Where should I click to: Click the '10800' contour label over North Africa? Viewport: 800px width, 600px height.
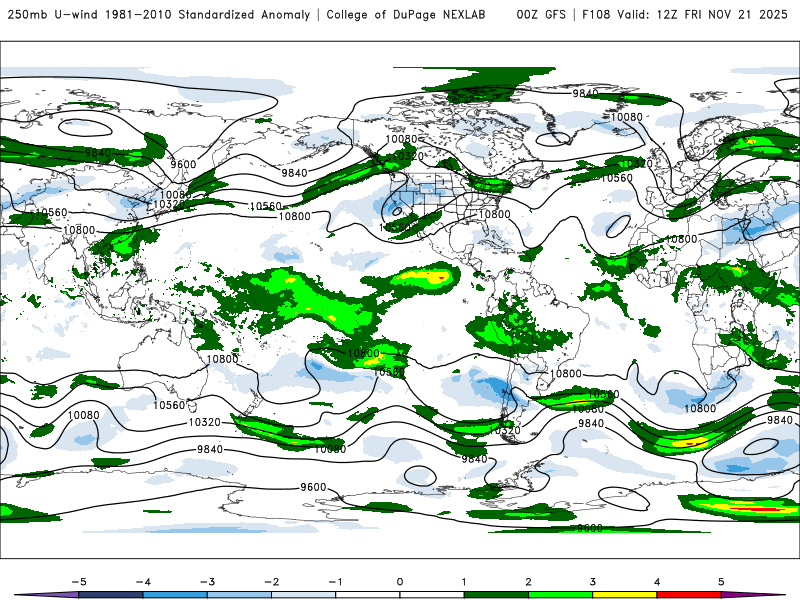click(x=681, y=239)
